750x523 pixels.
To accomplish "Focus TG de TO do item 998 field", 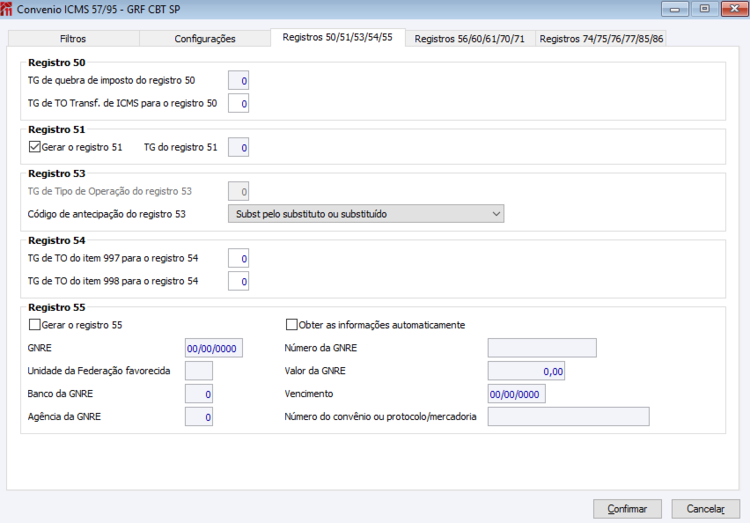I will click(238, 281).
